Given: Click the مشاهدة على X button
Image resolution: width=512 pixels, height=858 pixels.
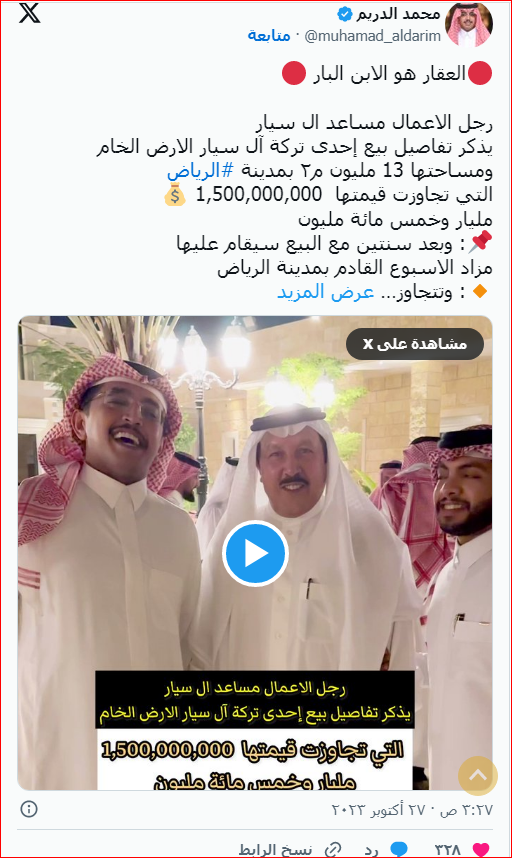Looking at the screenshot, I should [415, 344].
